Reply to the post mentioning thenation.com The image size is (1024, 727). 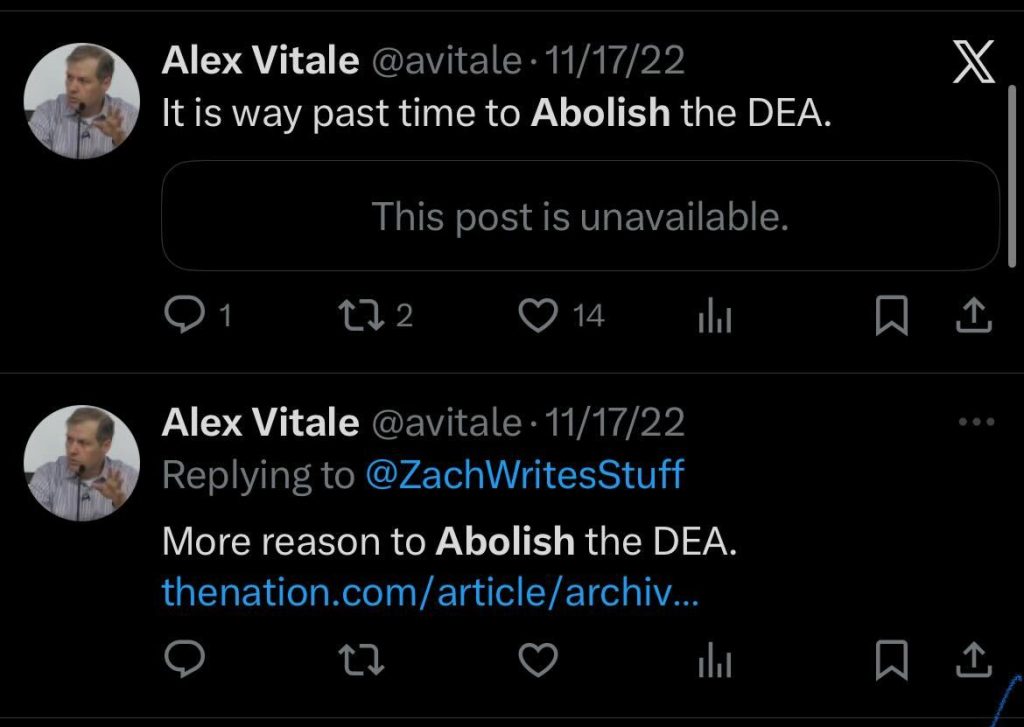(183, 660)
